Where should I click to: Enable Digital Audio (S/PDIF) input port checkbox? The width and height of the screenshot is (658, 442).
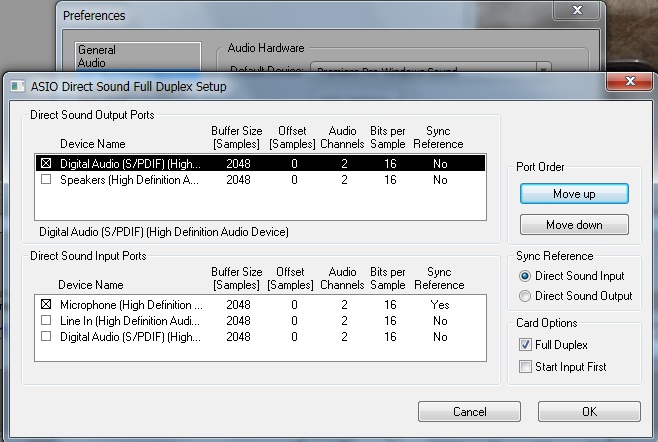point(46,336)
